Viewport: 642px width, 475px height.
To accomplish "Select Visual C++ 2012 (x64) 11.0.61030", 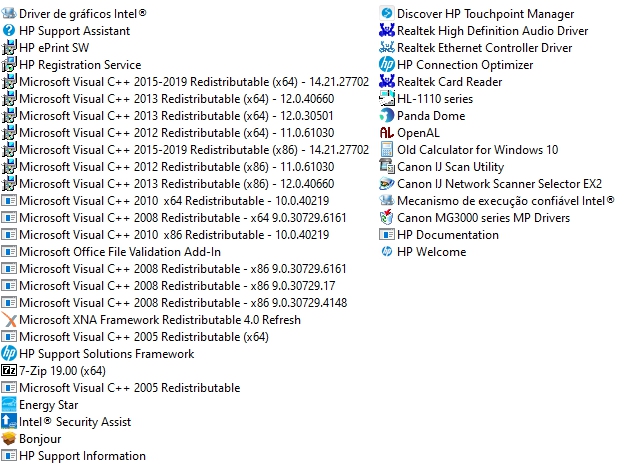I will 177,133.
